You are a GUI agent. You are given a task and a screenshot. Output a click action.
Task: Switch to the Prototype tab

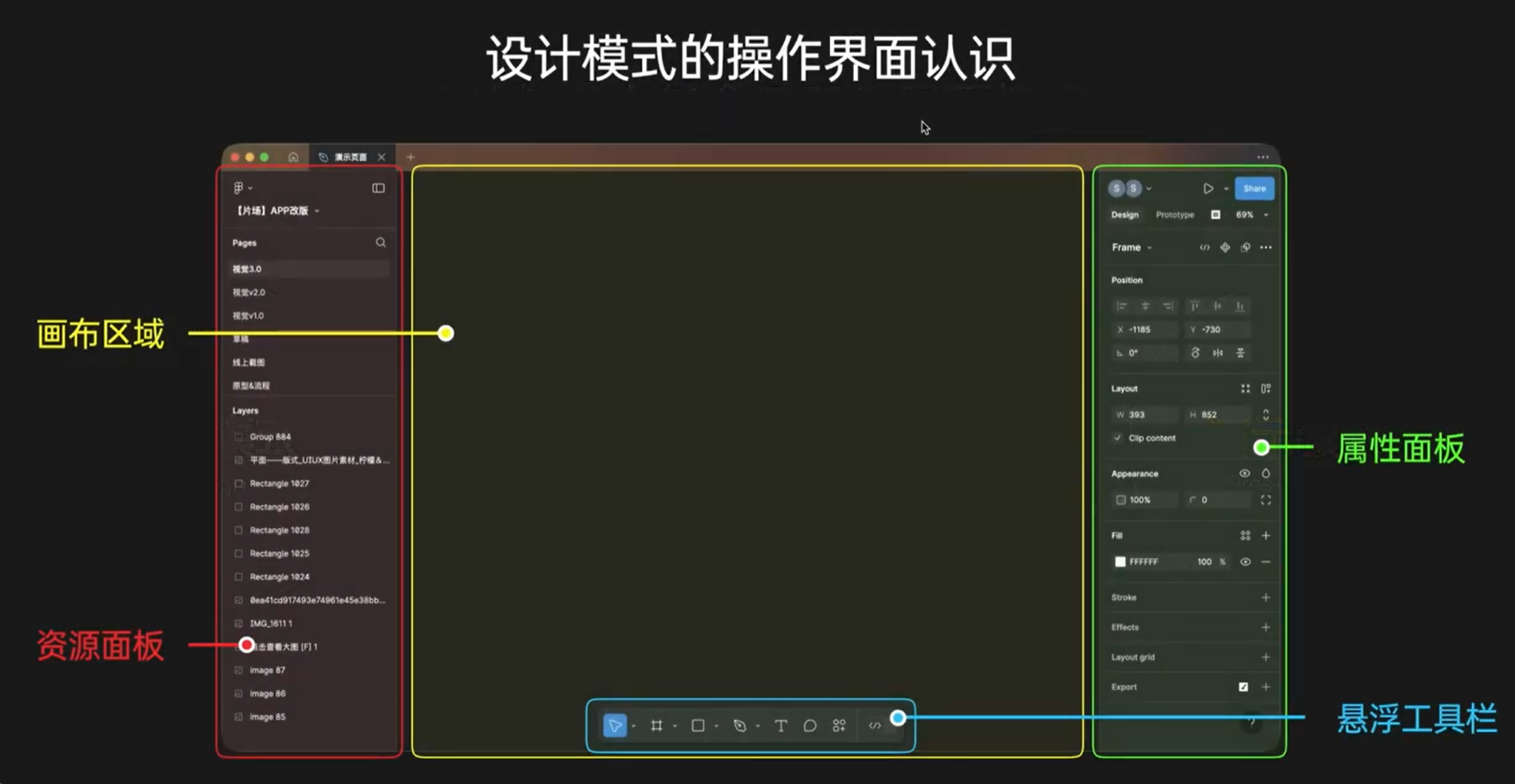pyautogui.click(x=1175, y=215)
